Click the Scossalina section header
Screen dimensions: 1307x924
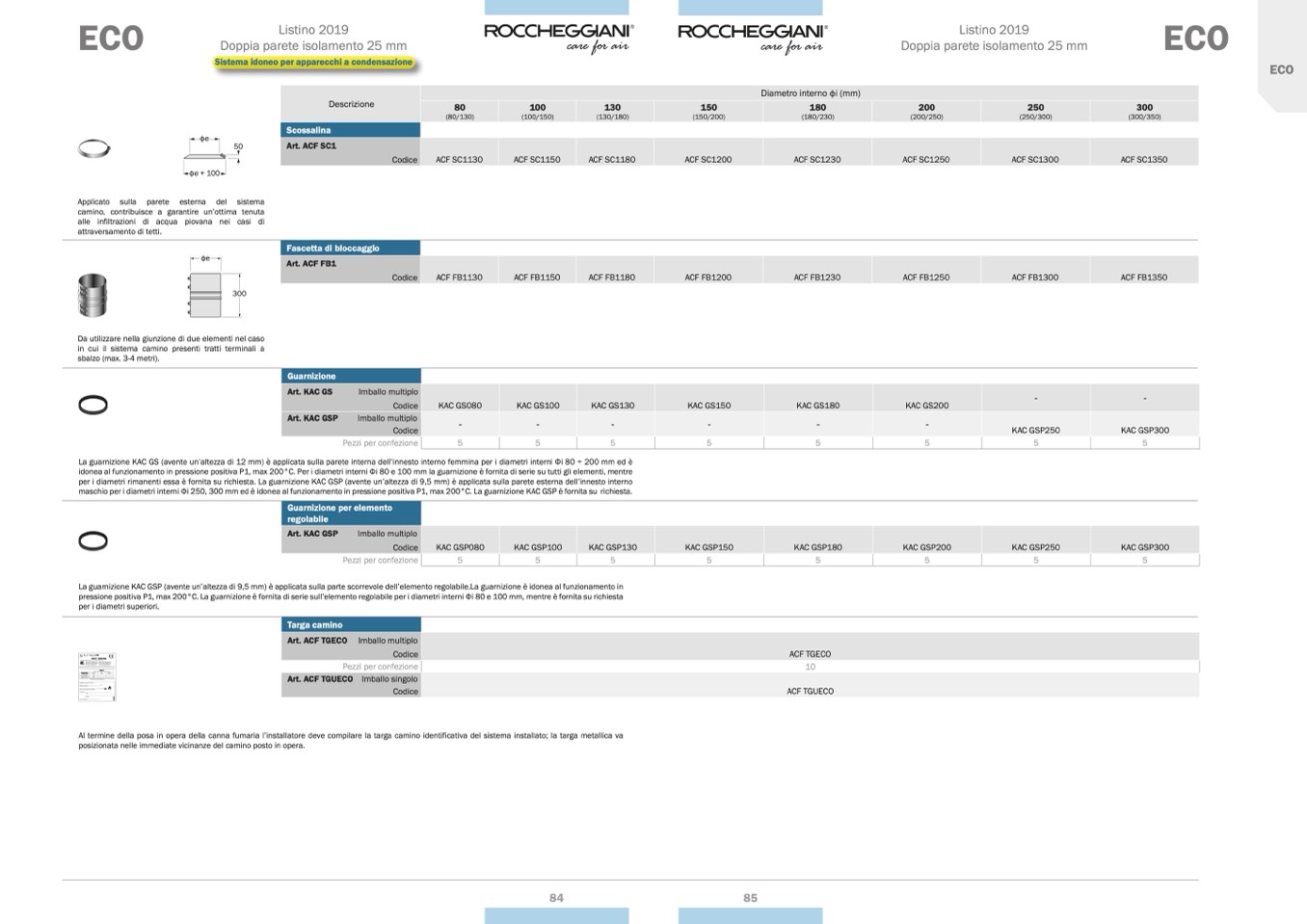coord(350,130)
